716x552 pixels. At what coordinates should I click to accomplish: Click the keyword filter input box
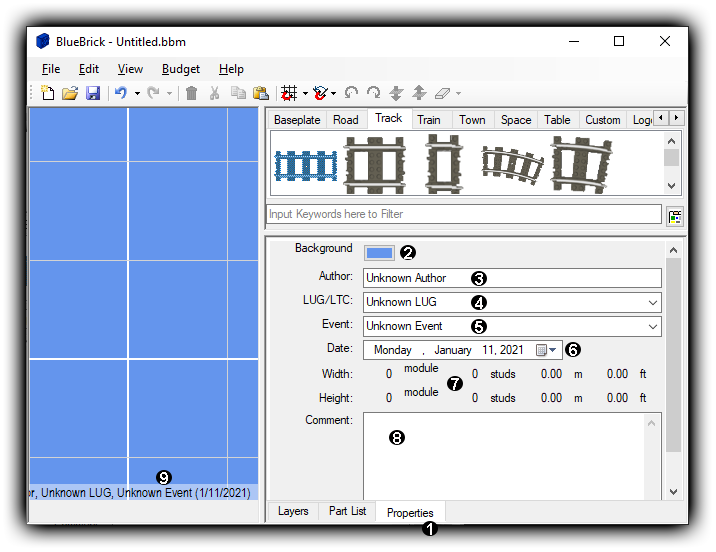click(x=464, y=214)
